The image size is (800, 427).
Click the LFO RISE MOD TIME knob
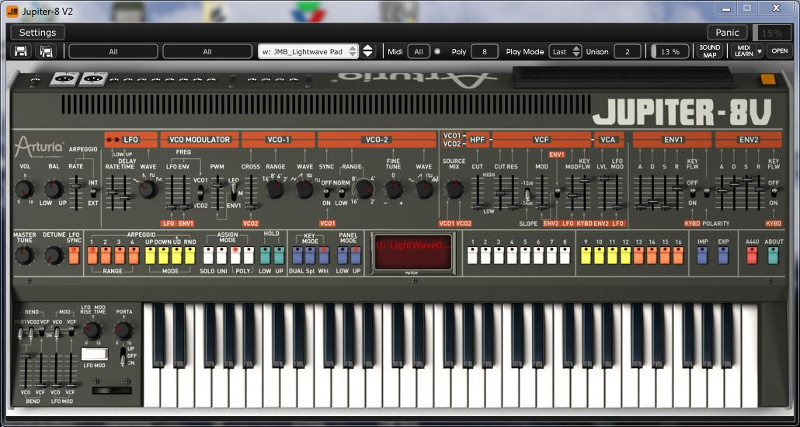coord(92,331)
